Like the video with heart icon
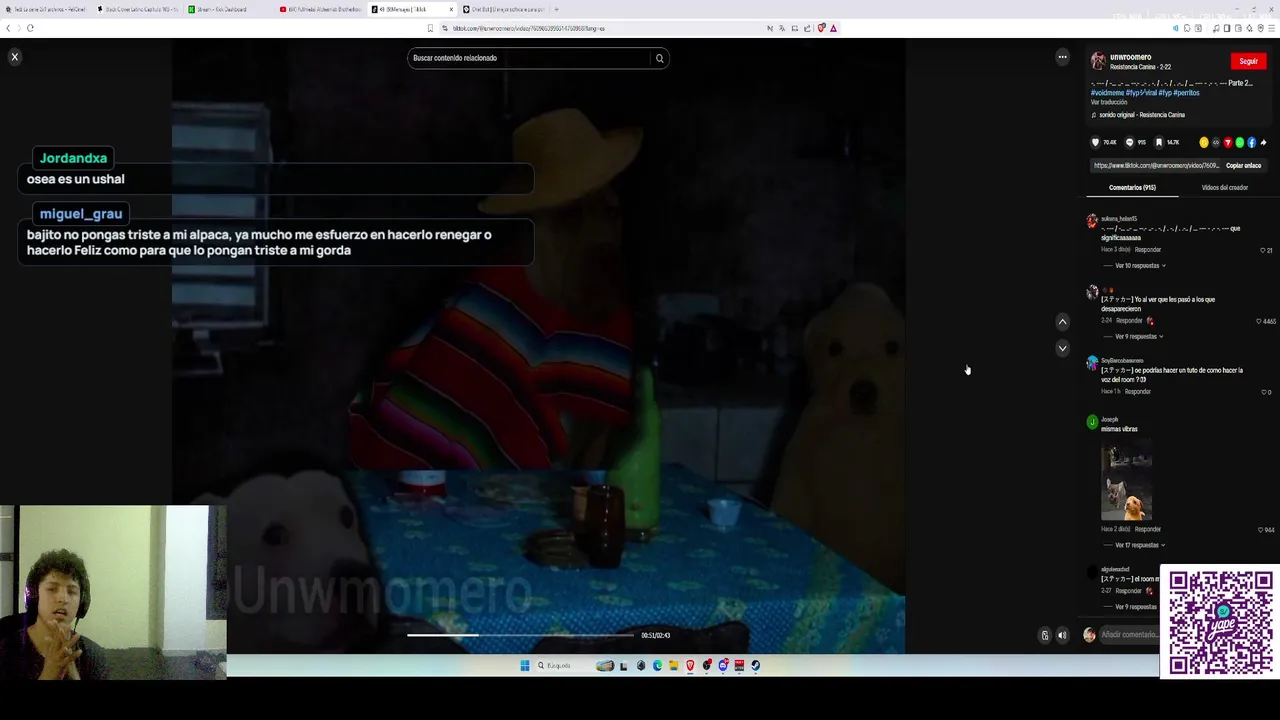 (1095, 142)
